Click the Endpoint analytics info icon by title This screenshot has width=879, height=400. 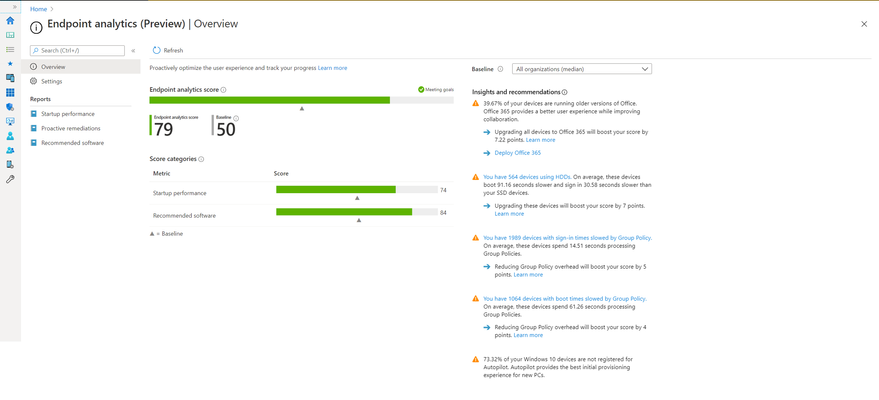(x=36, y=27)
